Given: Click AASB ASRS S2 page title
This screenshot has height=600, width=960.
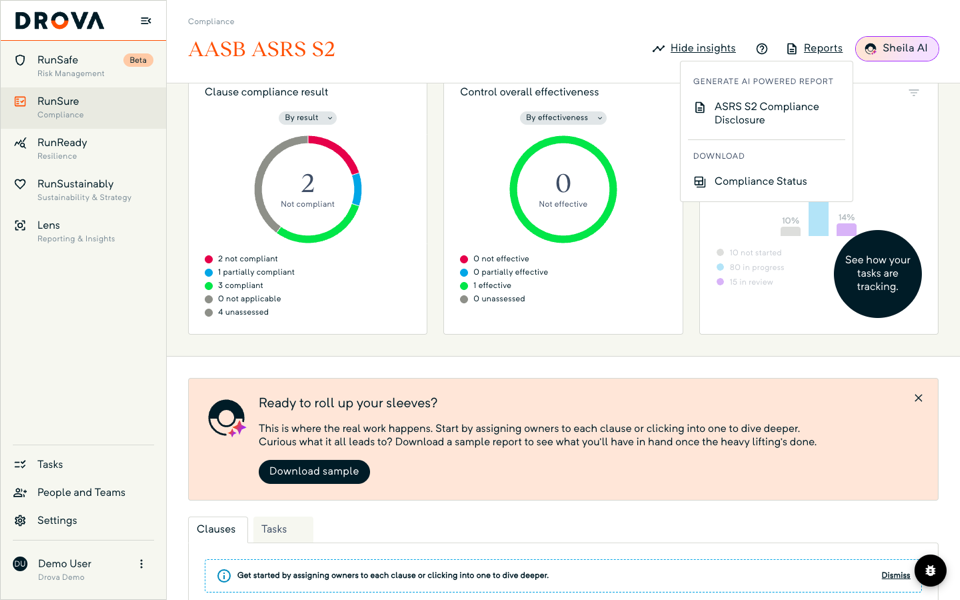Looking at the screenshot, I should point(261,49).
